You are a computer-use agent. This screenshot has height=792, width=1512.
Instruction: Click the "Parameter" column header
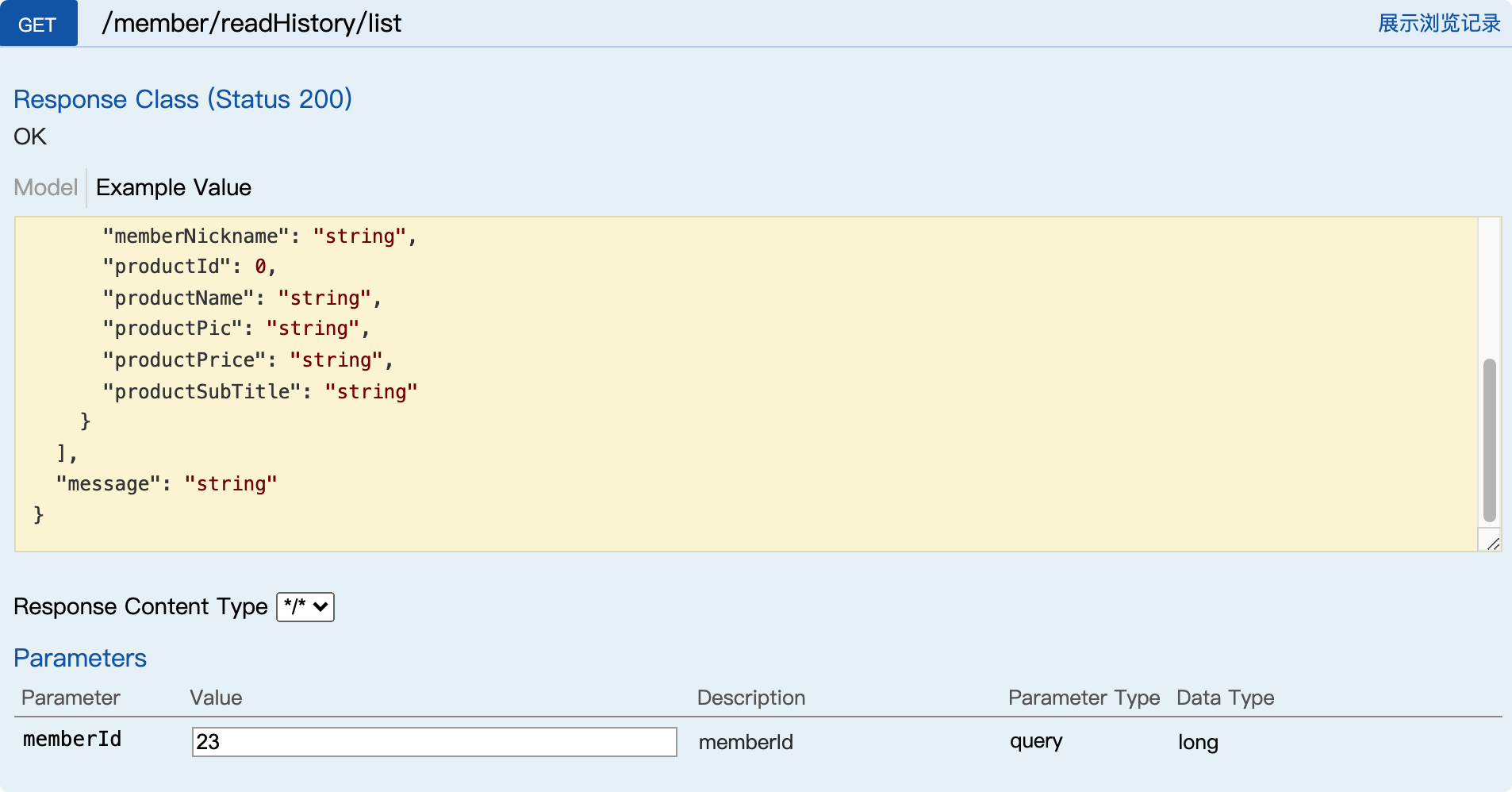click(71, 698)
